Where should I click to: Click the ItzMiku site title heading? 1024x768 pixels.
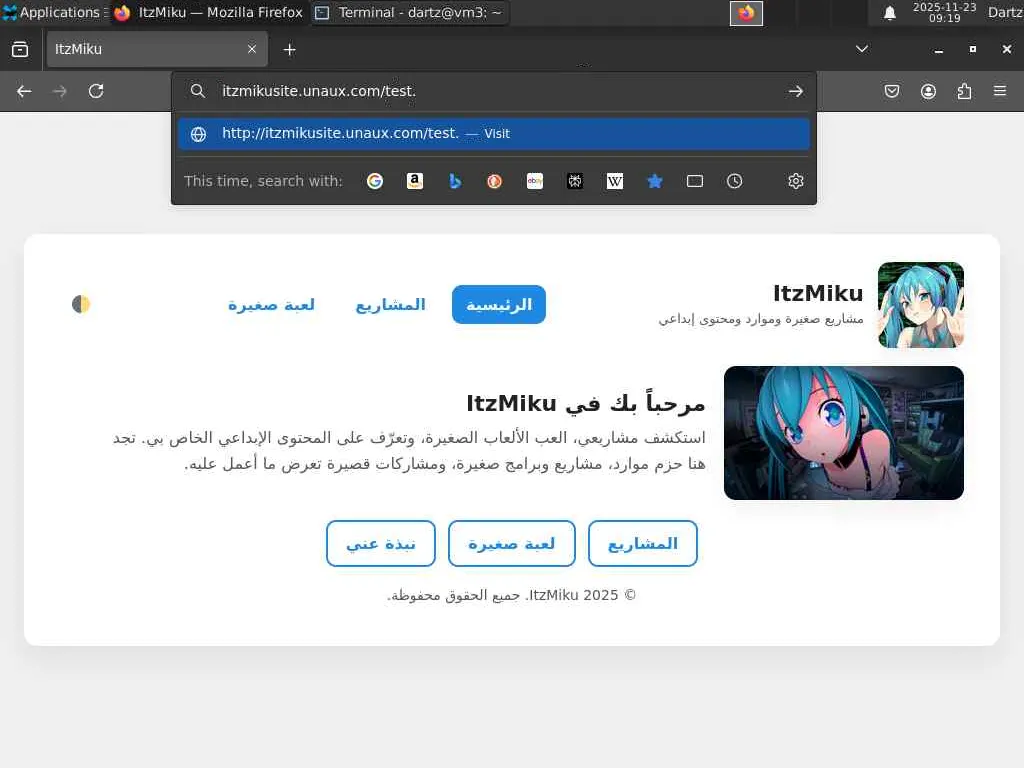click(818, 293)
